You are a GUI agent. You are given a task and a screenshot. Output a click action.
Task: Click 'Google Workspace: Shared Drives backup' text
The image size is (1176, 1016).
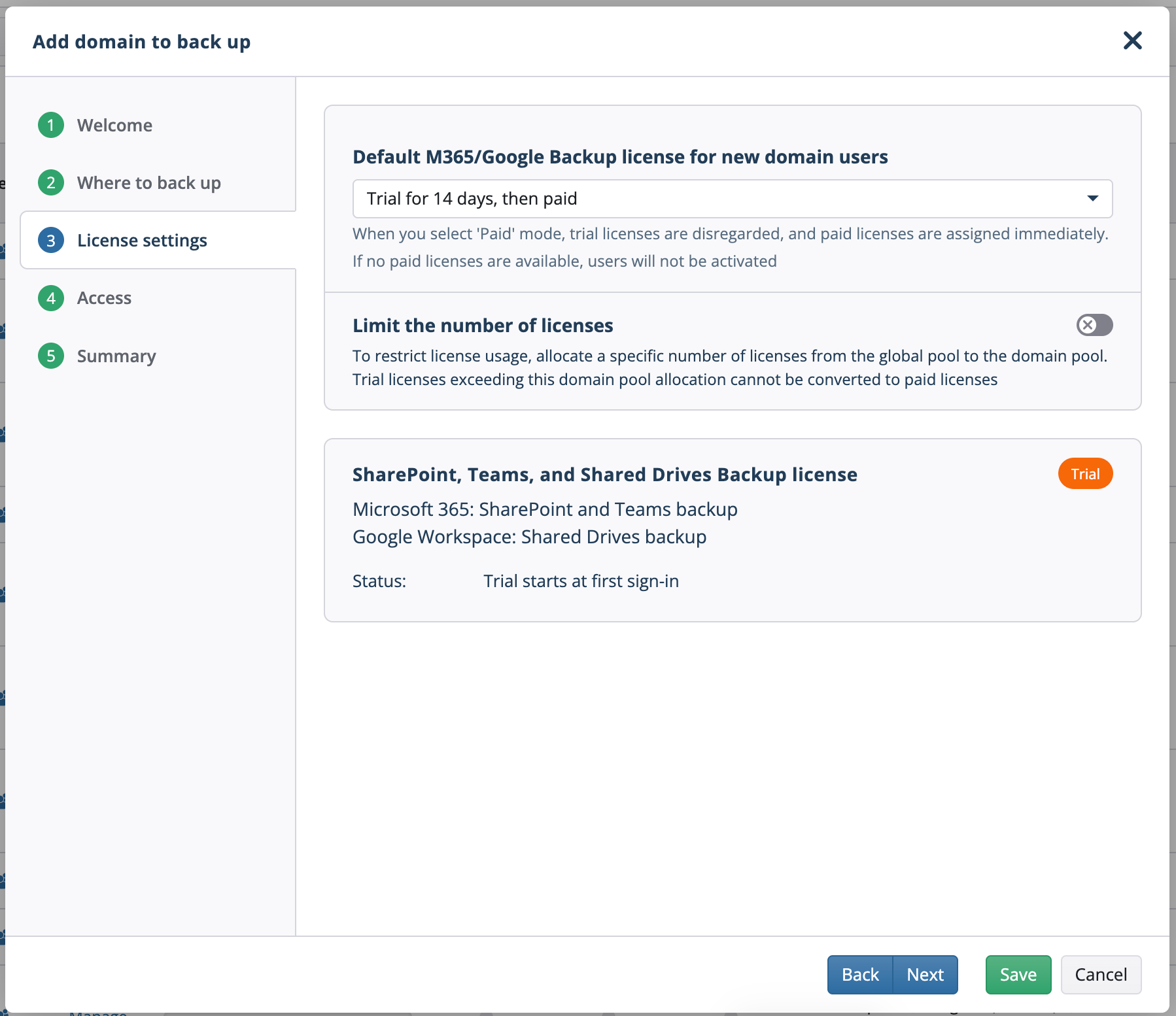point(529,537)
